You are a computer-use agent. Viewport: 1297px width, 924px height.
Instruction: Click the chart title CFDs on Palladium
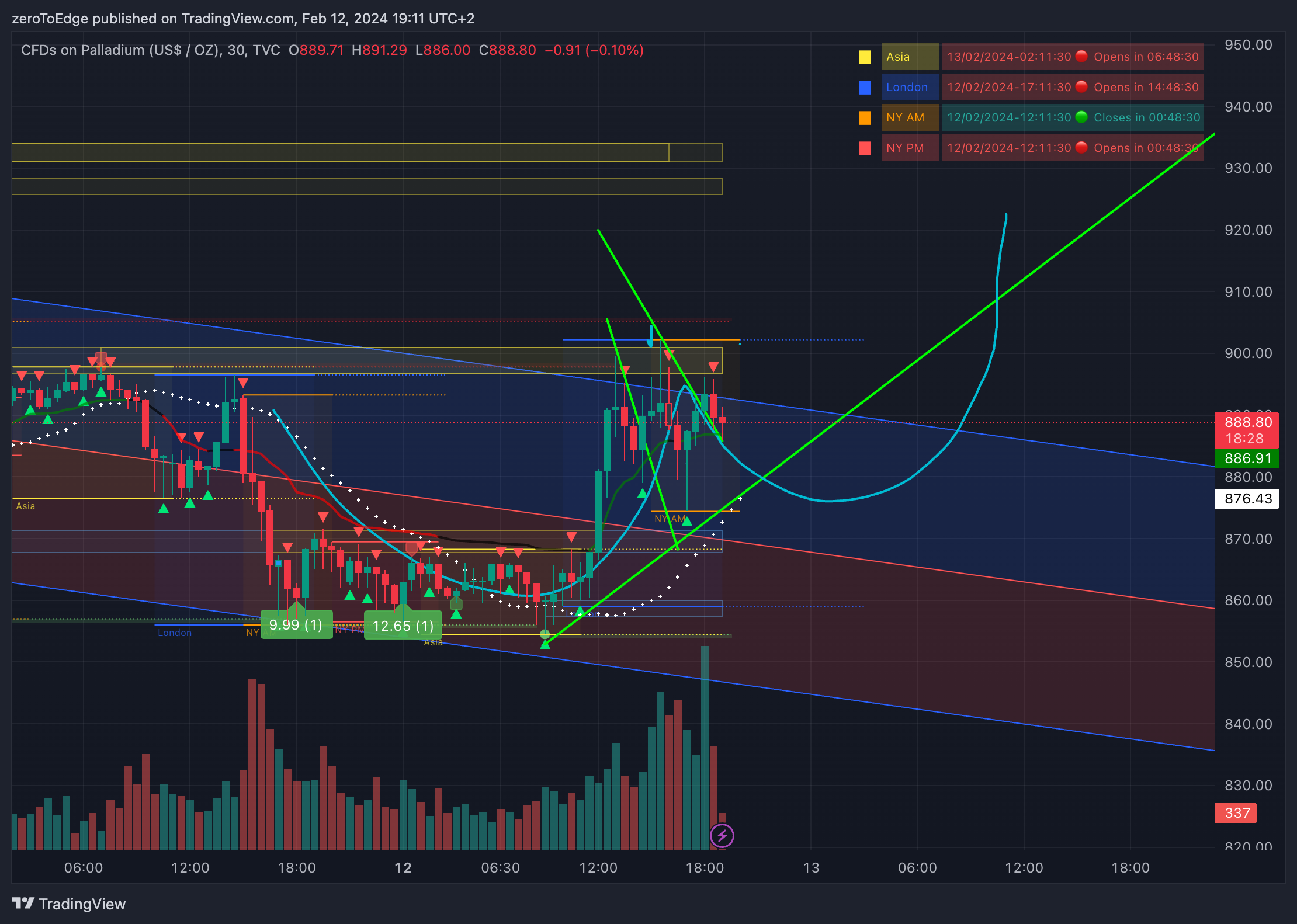(151, 50)
